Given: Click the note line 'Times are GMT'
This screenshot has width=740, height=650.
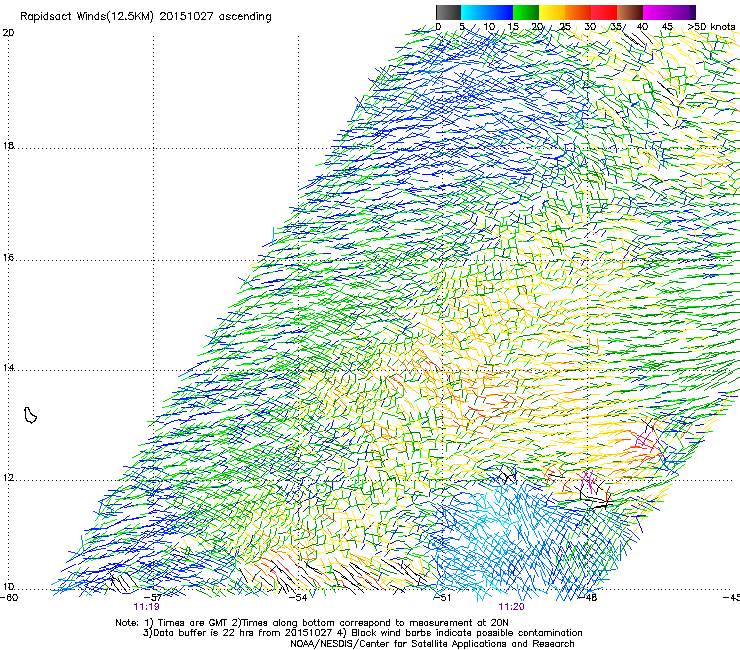Looking at the screenshot, I should [x=194, y=623].
